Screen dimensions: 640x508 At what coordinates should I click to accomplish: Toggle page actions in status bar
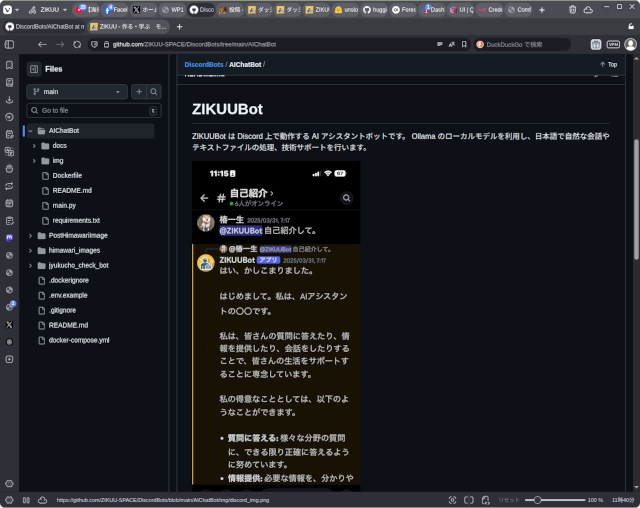coord(485,500)
